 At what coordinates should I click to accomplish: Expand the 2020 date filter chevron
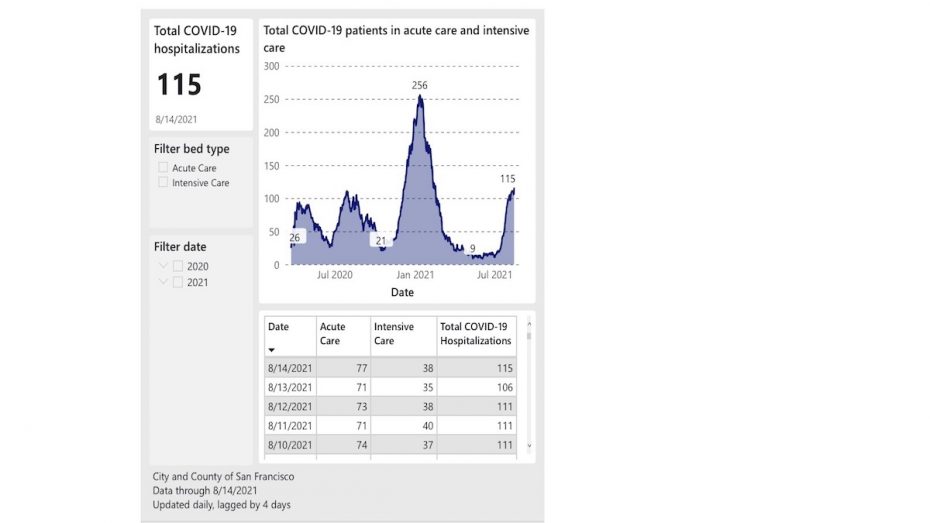[x=163, y=266]
